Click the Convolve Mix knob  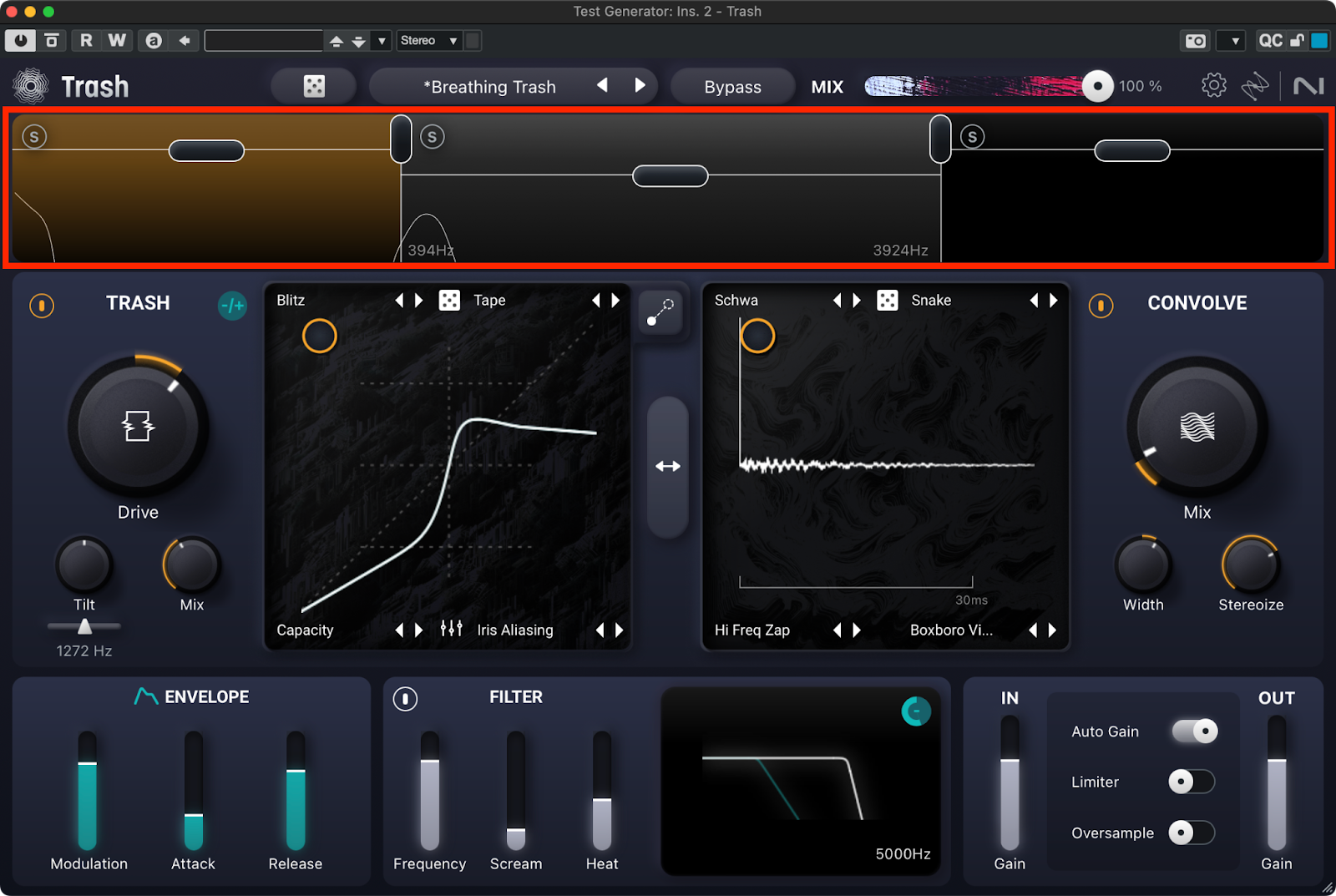(x=1197, y=426)
